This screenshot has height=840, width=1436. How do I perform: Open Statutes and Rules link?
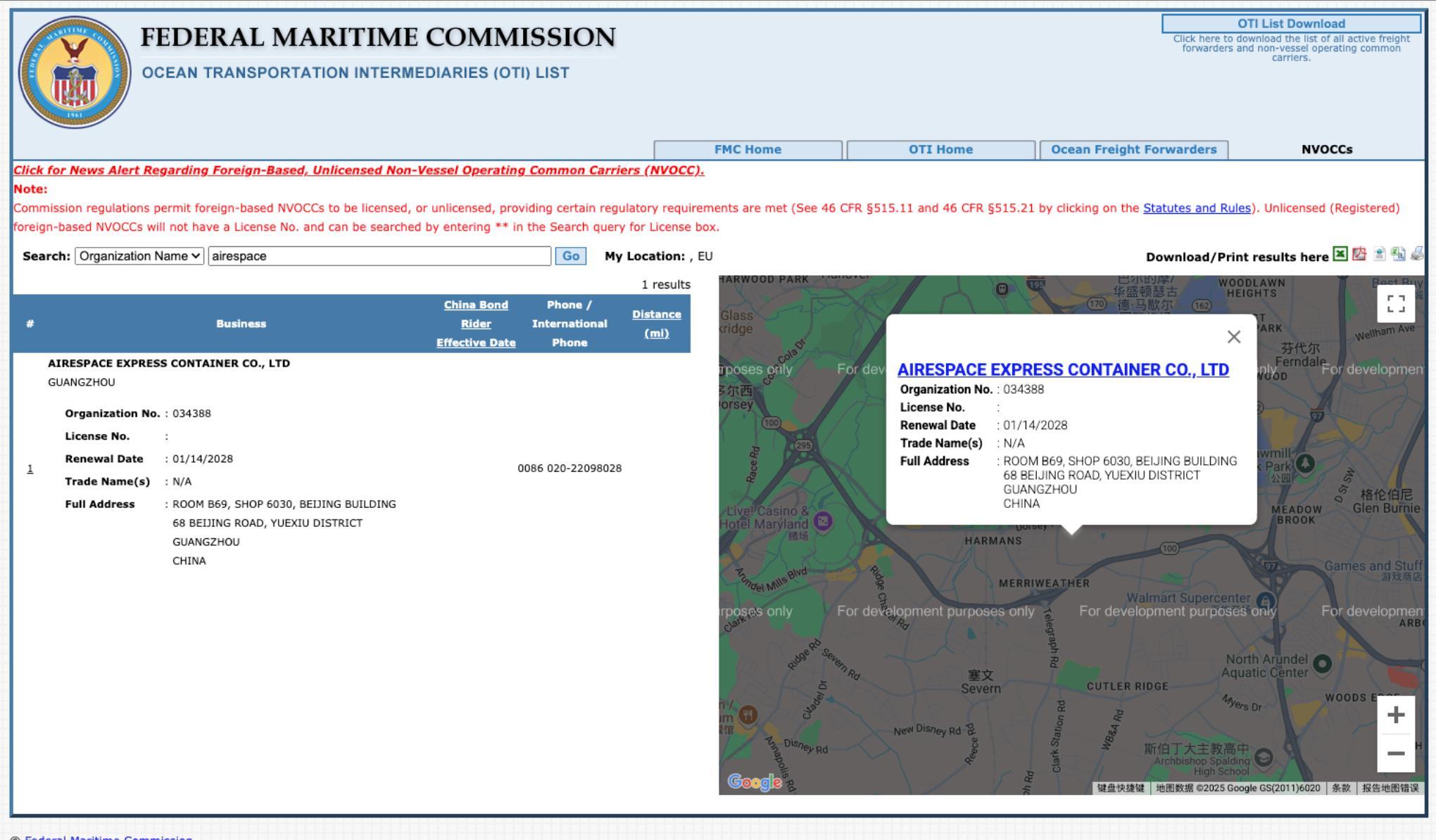pos(1197,208)
